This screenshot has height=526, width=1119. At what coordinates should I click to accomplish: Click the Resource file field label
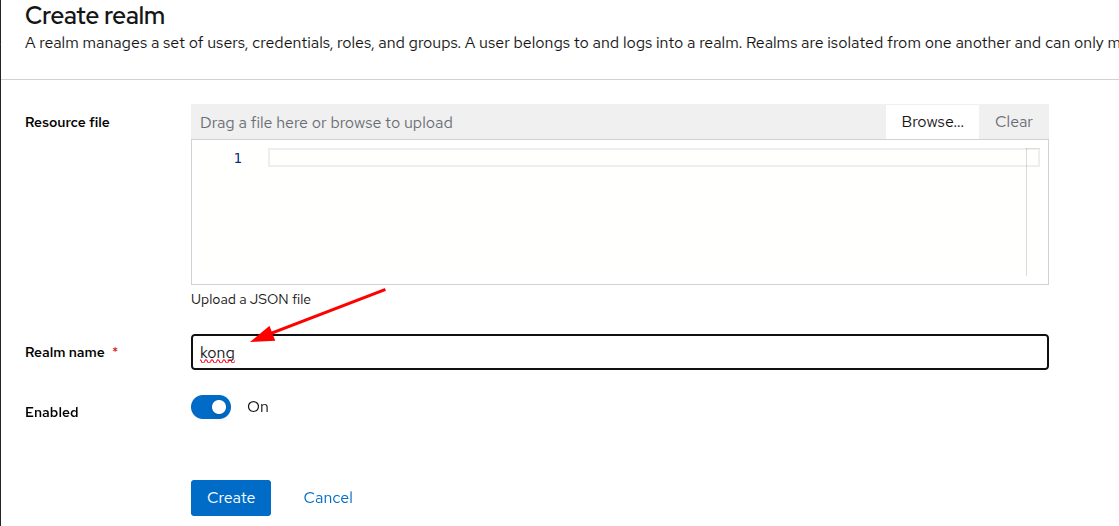[67, 122]
